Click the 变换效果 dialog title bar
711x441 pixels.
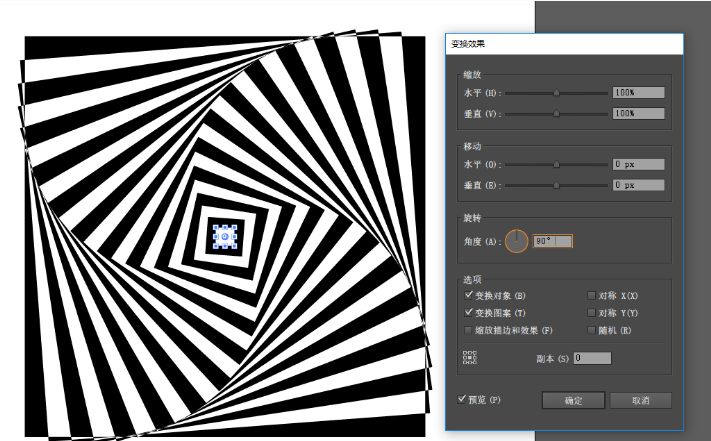tap(564, 44)
